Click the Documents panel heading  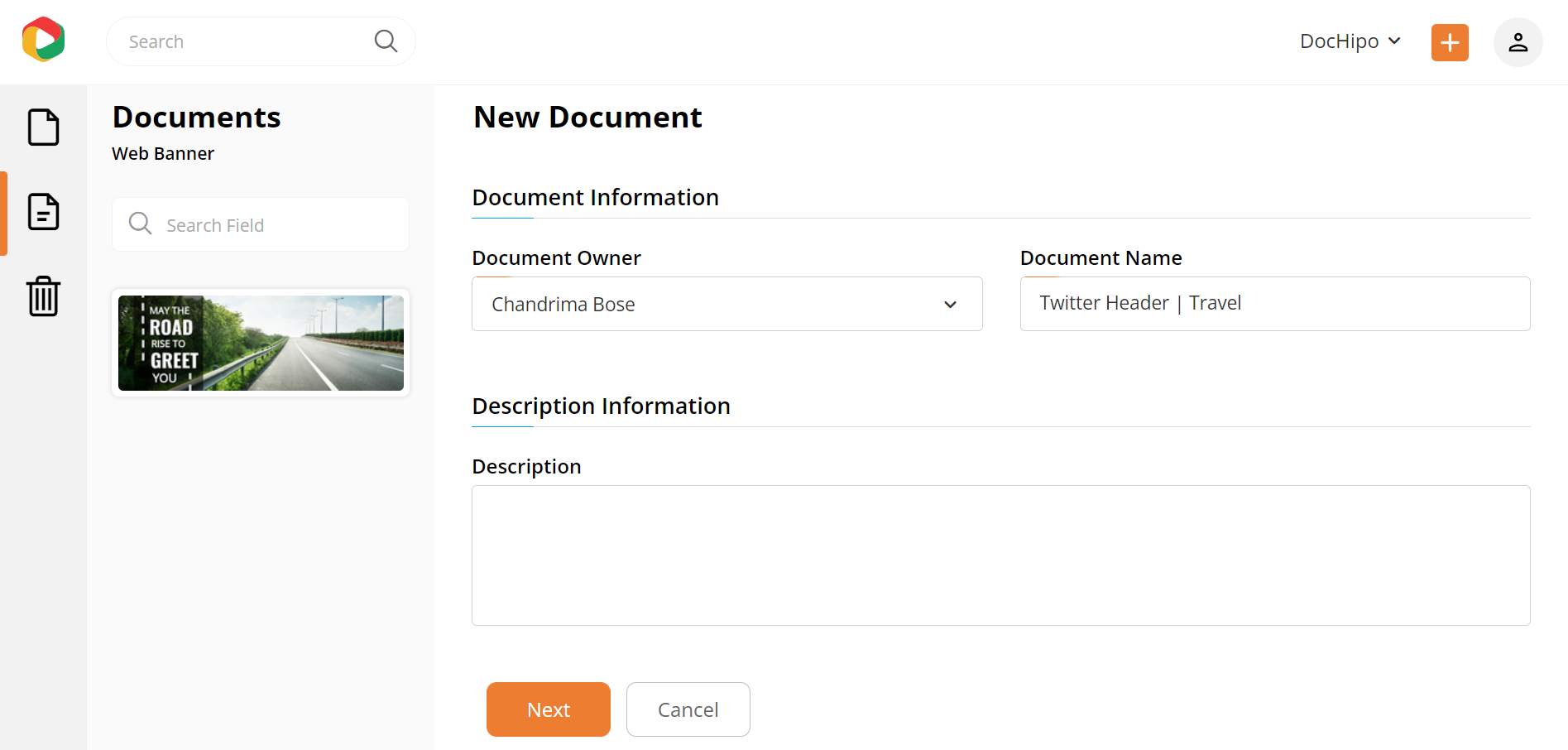196,118
